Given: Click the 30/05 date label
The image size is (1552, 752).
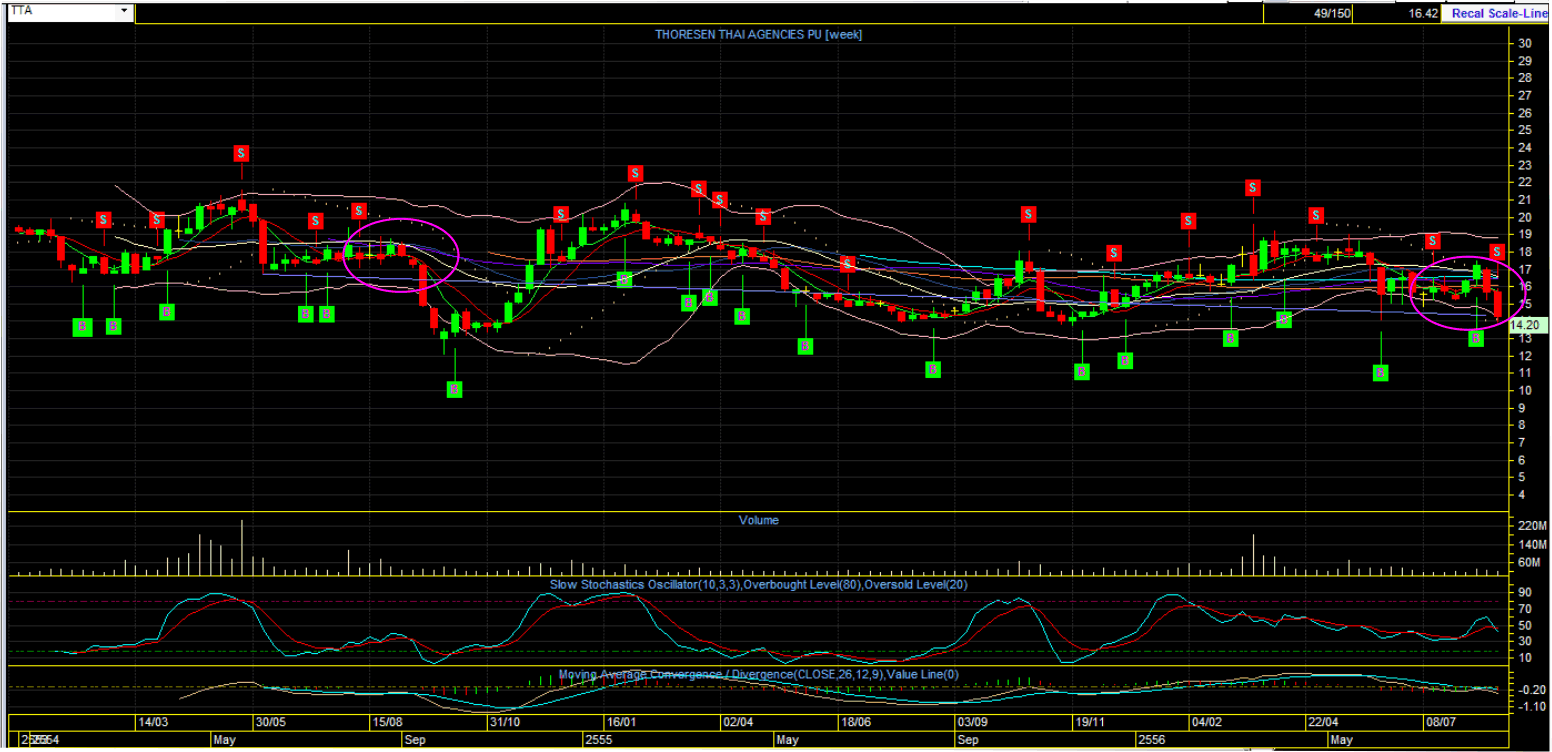Looking at the screenshot, I should click(270, 722).
